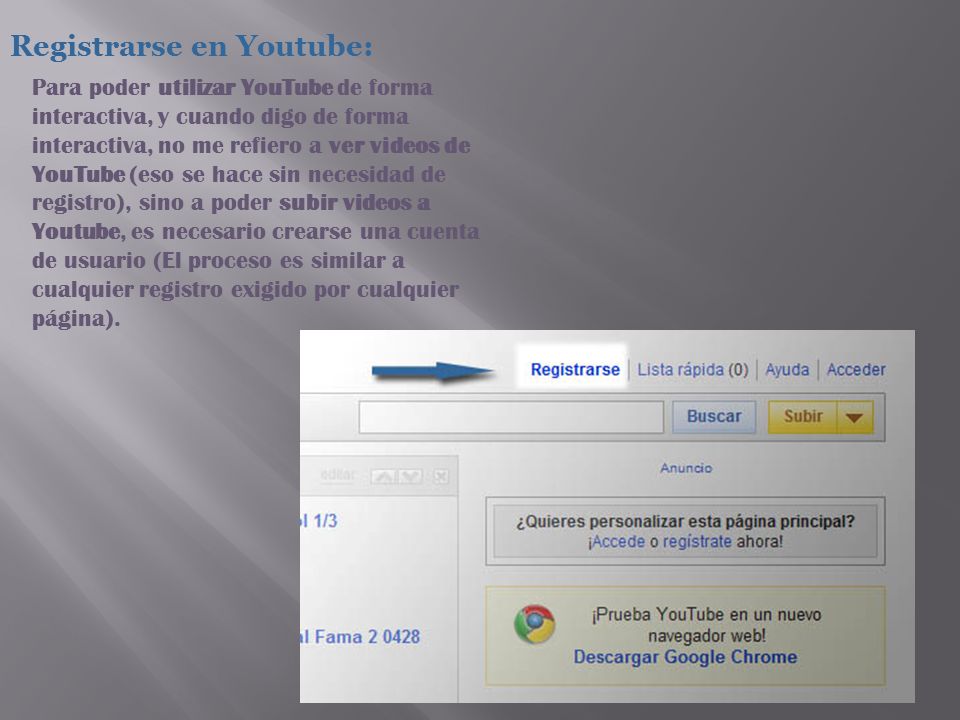This screenshot has height=720, width=960.
Task: Click the Registrarse link
Action: tap(575, 370)
